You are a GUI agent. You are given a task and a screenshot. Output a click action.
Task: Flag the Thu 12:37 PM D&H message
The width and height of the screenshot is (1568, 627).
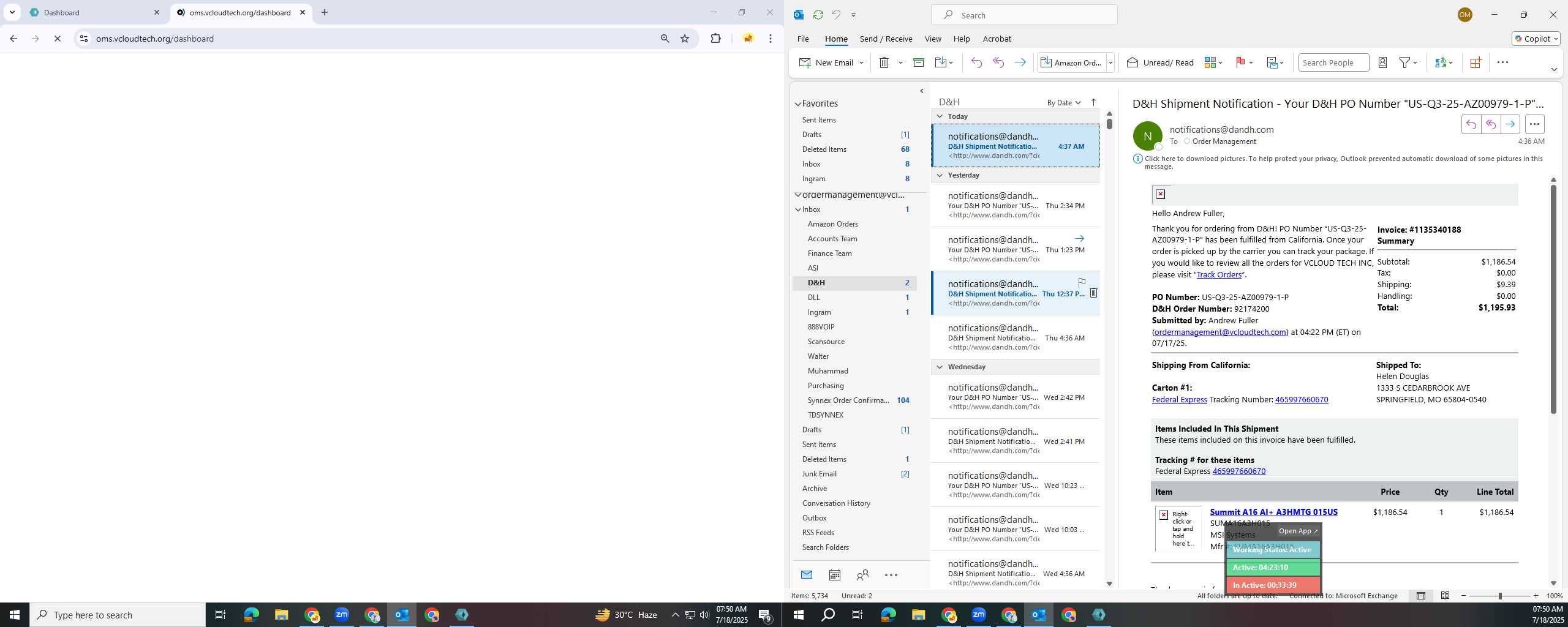pos(1082,282)
